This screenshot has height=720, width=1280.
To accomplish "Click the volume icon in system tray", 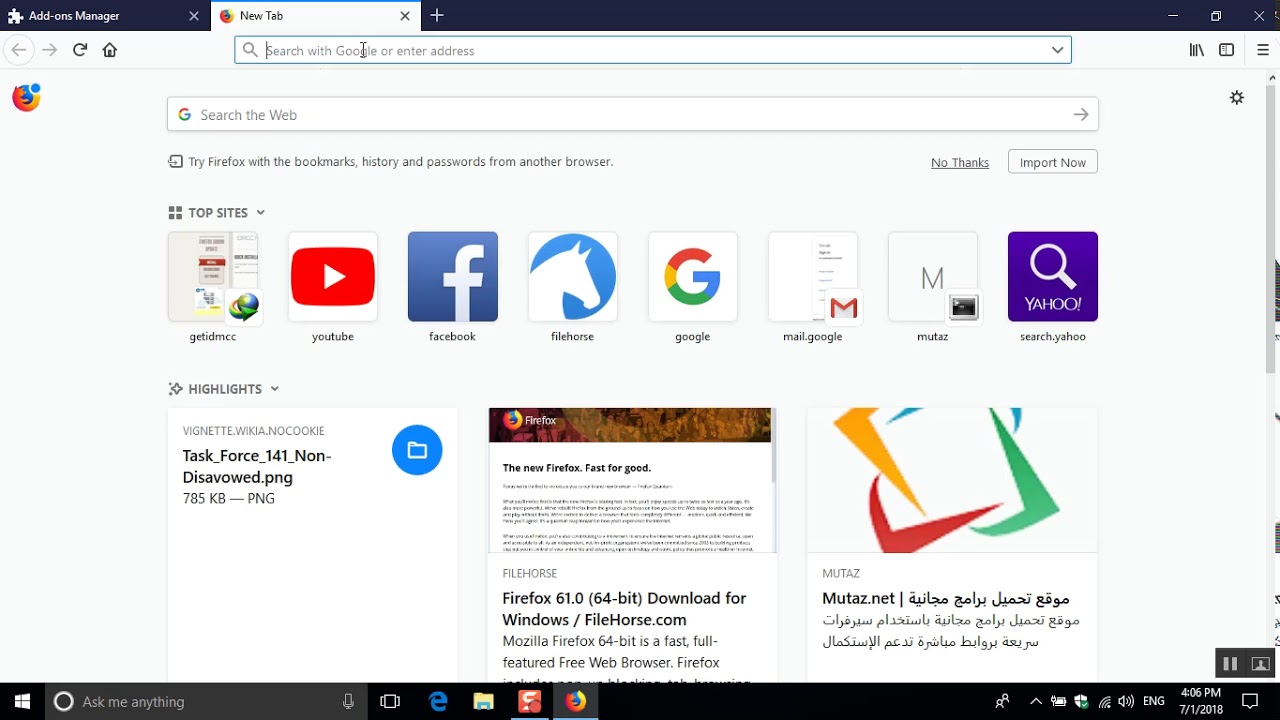I will pos(1126,701).
